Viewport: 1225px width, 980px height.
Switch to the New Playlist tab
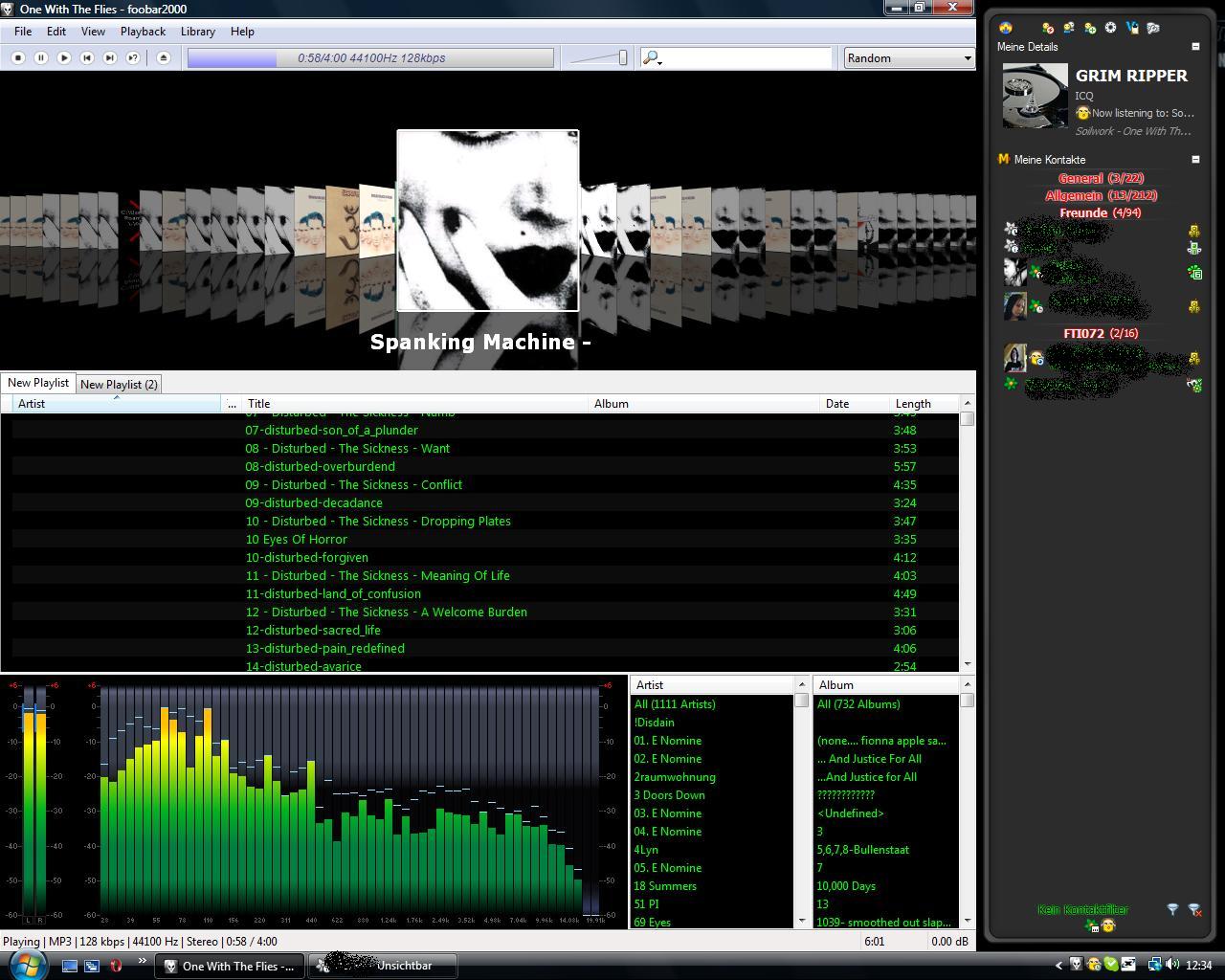(x=38, y=383)
